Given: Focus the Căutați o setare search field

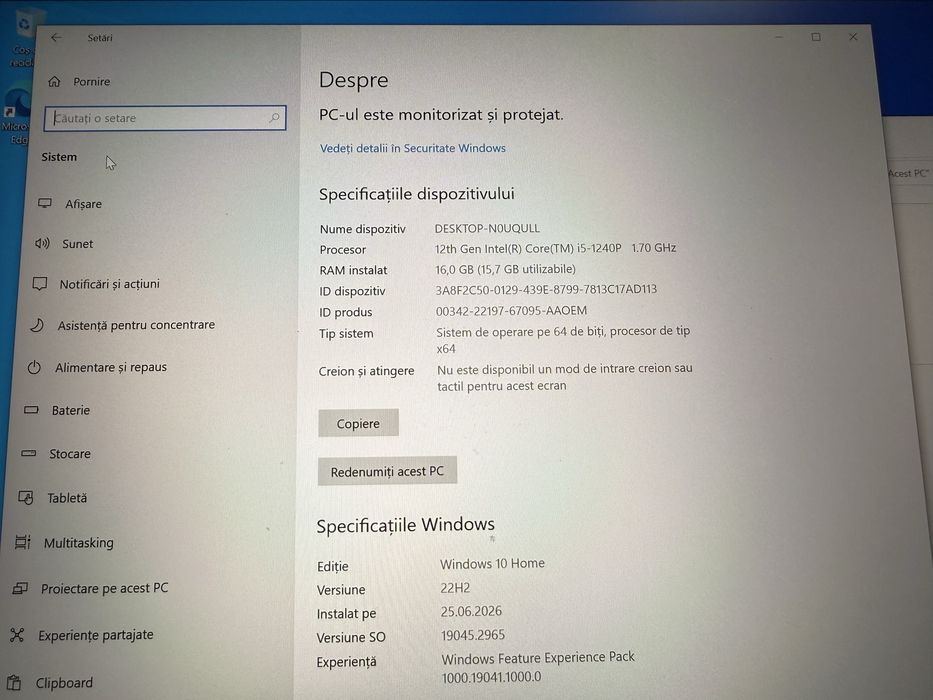Looking at the screenshot, I should tap(165, 118).
